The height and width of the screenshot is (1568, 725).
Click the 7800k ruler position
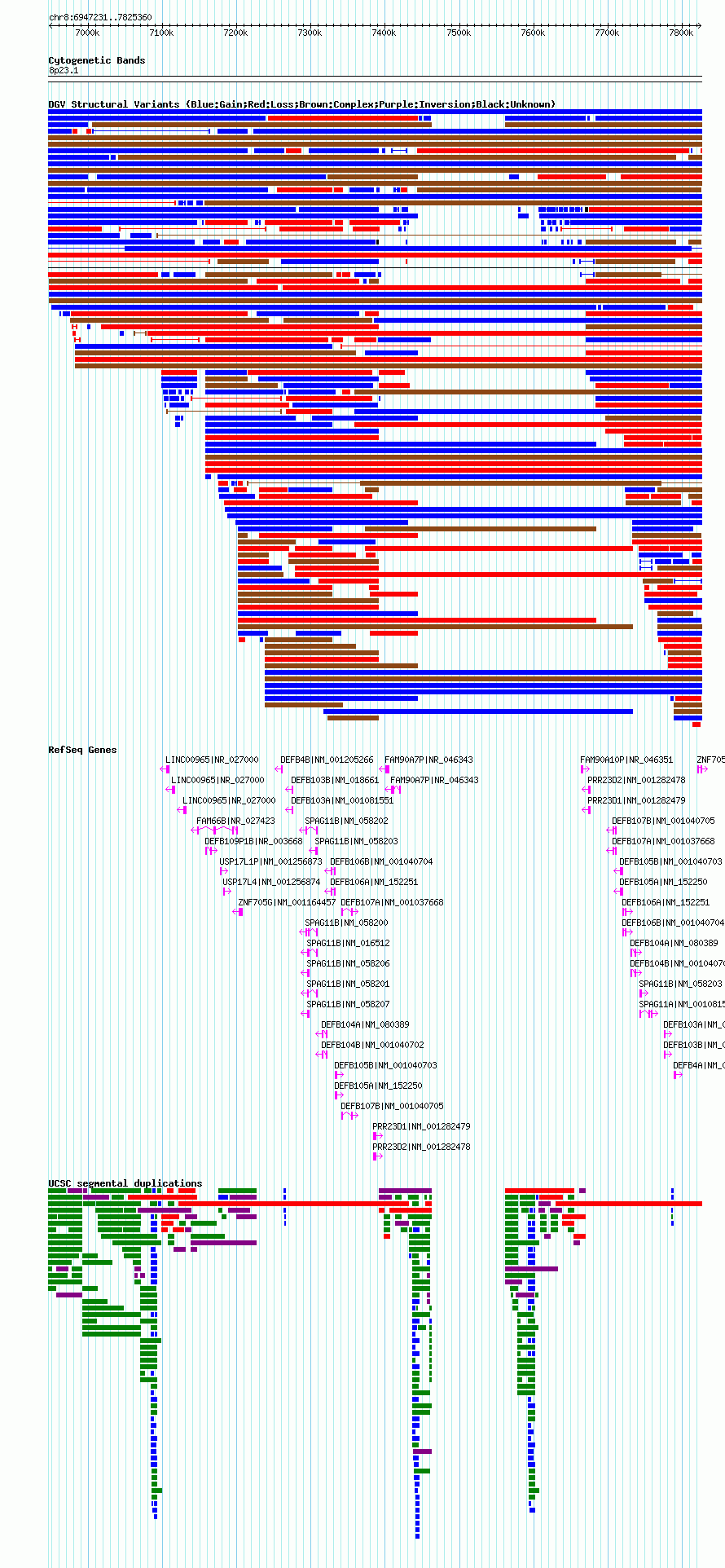[x=681, y=33]
